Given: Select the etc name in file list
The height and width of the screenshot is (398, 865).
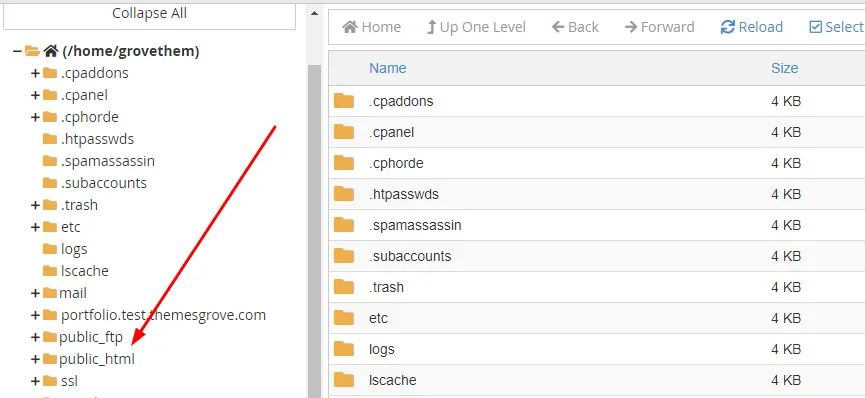Looking at the screenshot, I should point(378,319).
